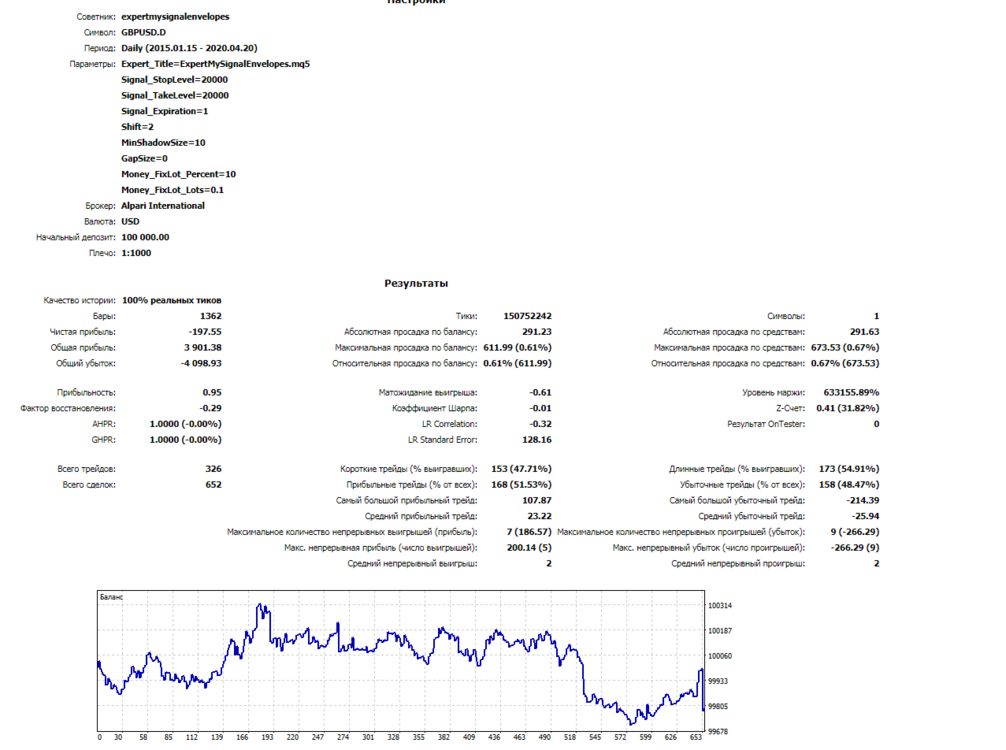Click Z-score value 0.41 (31.82%)
Screen dimensions: 1006x750
coord(848,408)
